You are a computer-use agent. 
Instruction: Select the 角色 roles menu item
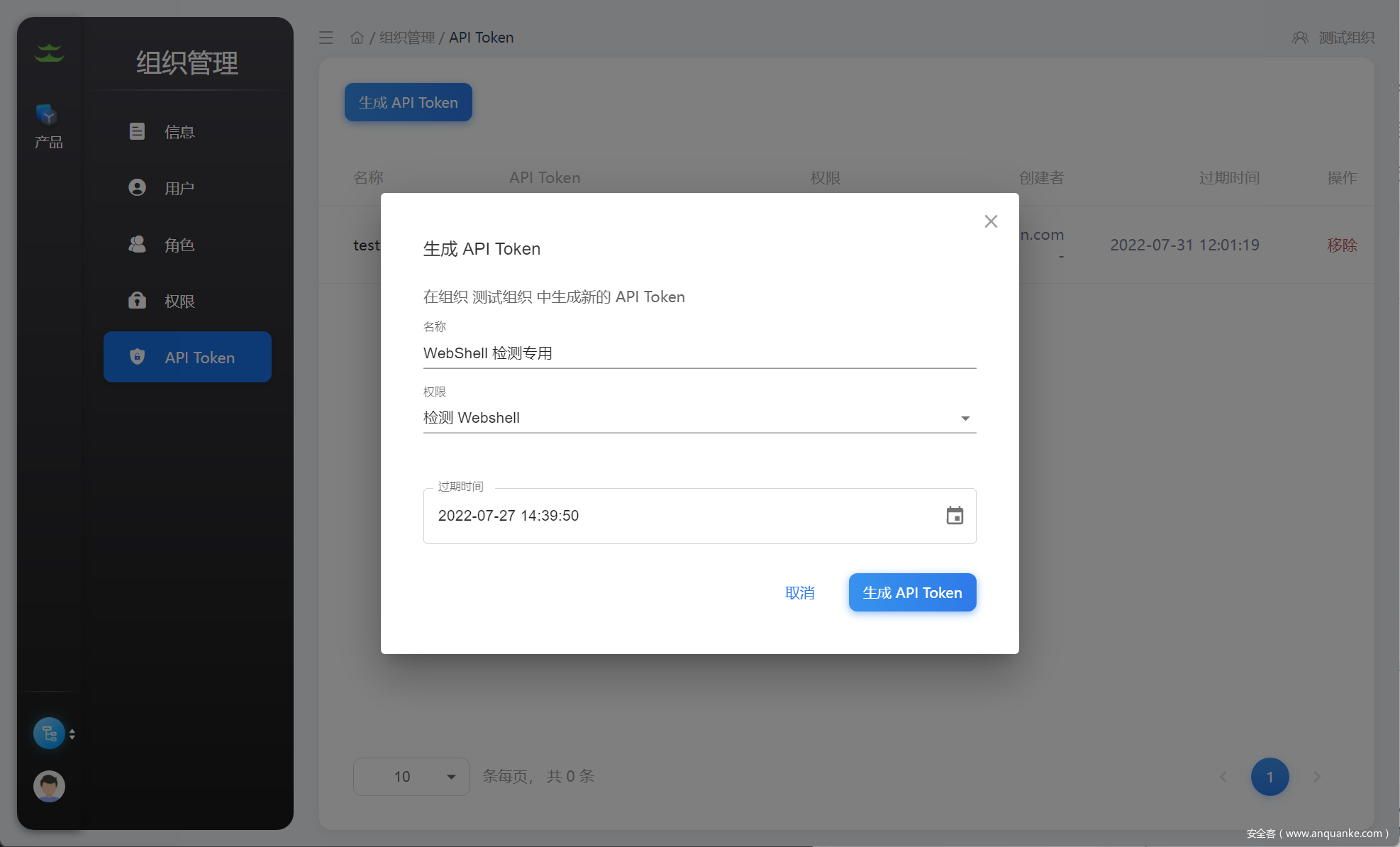(x=179, y=245)
